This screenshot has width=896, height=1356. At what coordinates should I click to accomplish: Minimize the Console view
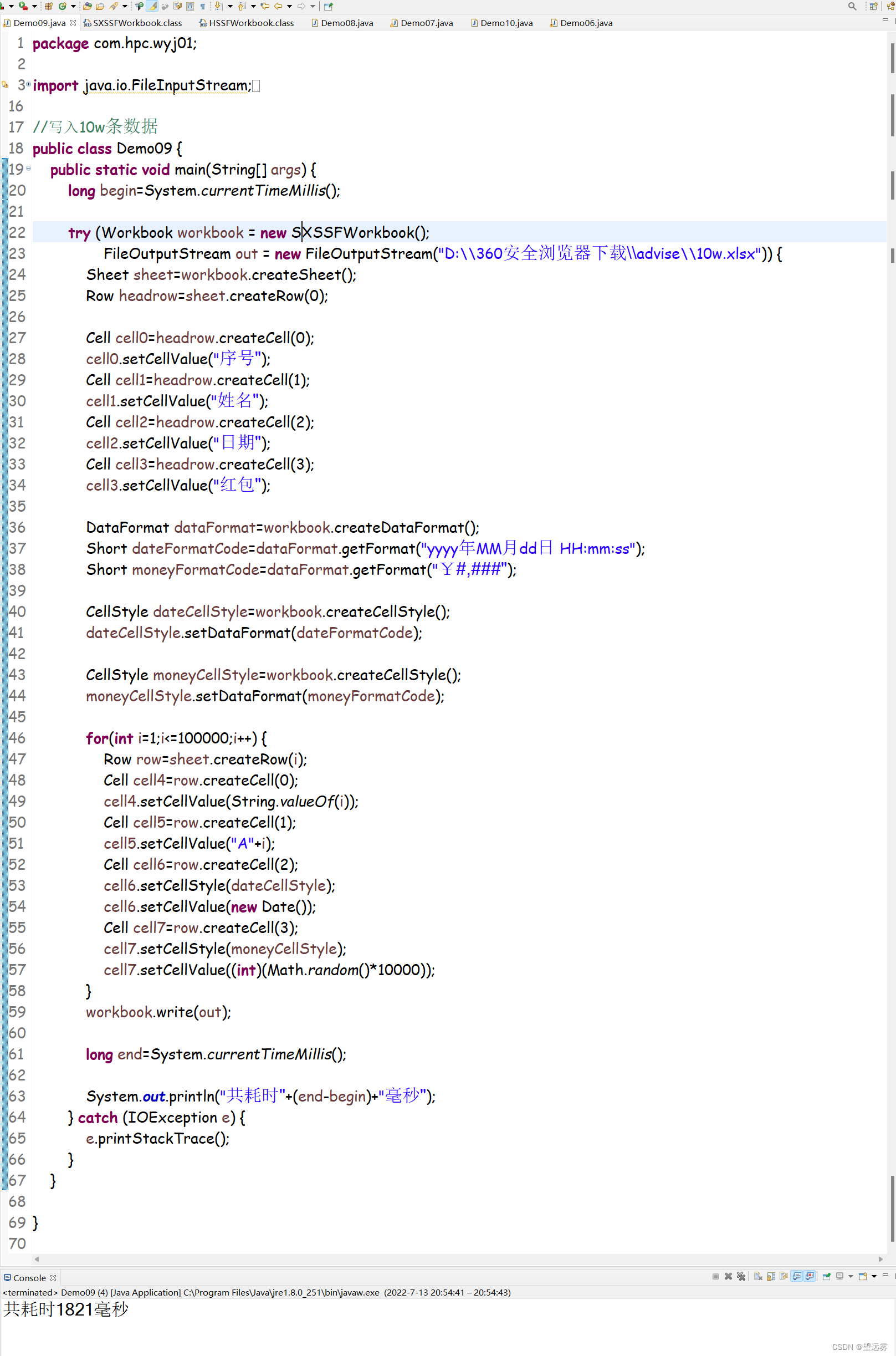(885, 1276)
